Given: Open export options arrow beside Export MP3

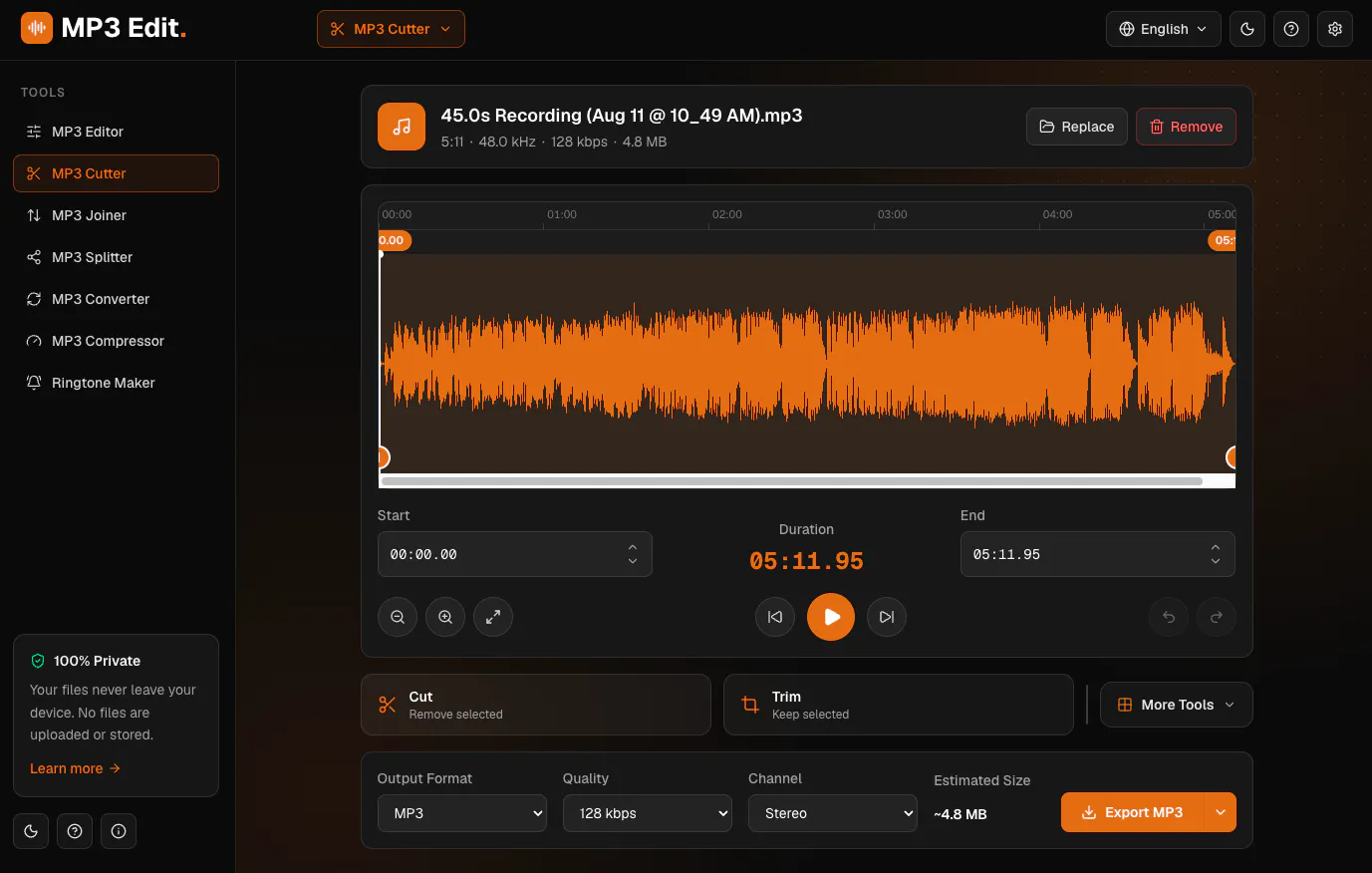Looking at the screenshot, I should 1221,812.
